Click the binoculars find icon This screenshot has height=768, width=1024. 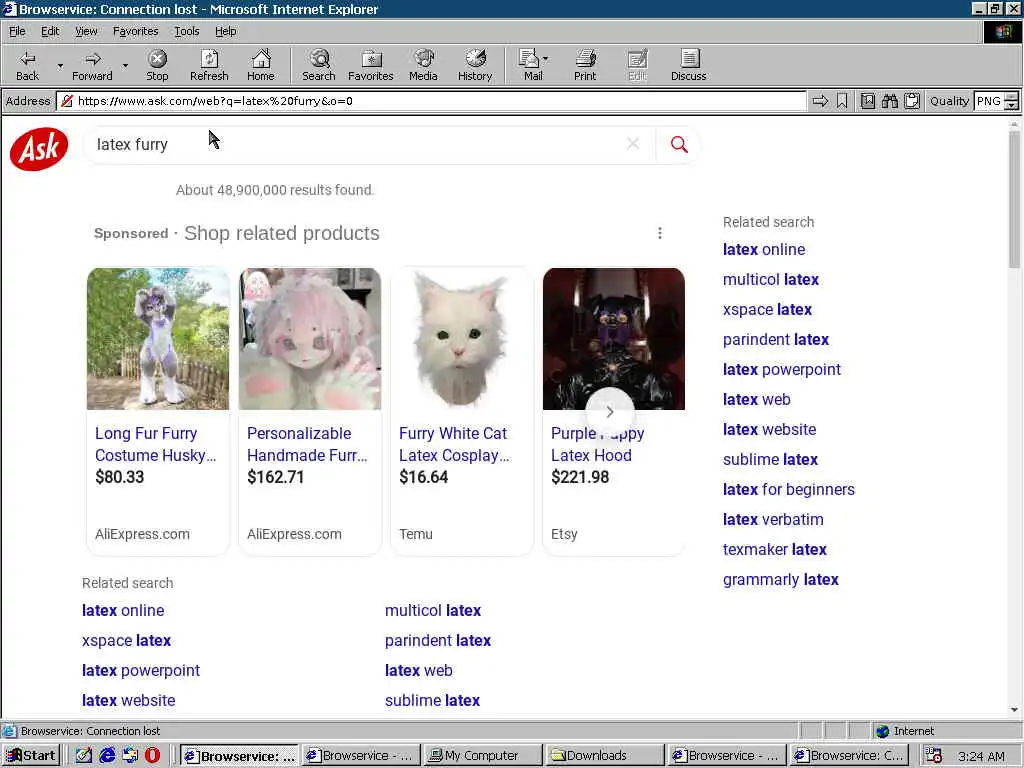click(890, 101)
